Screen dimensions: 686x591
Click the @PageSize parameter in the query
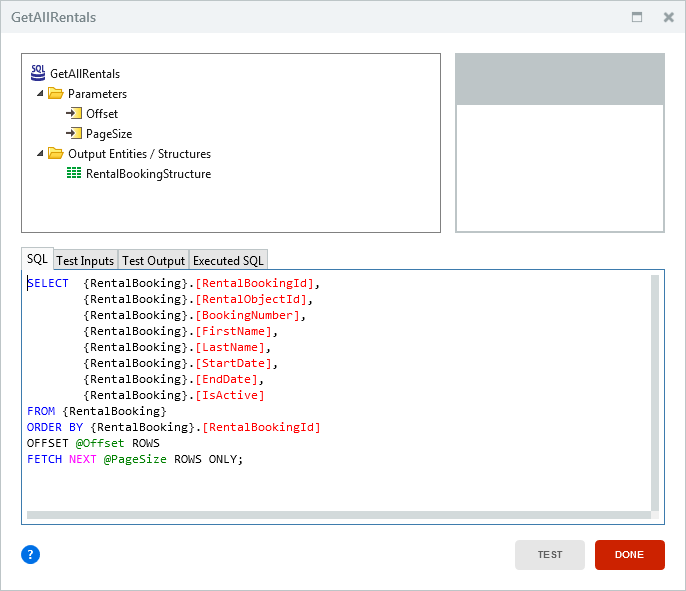[x=135, y=459]
